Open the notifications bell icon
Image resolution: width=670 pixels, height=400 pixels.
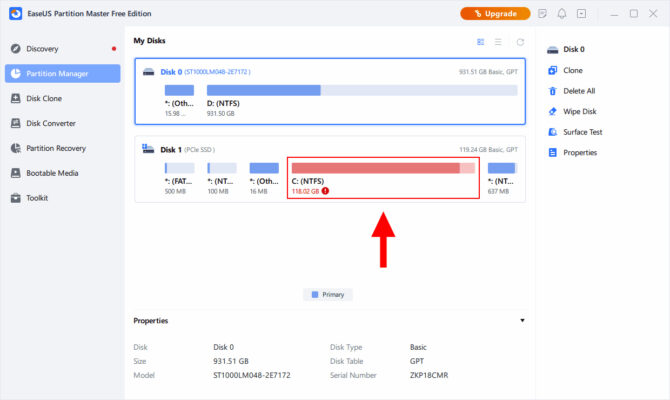(x=562, y=14)
